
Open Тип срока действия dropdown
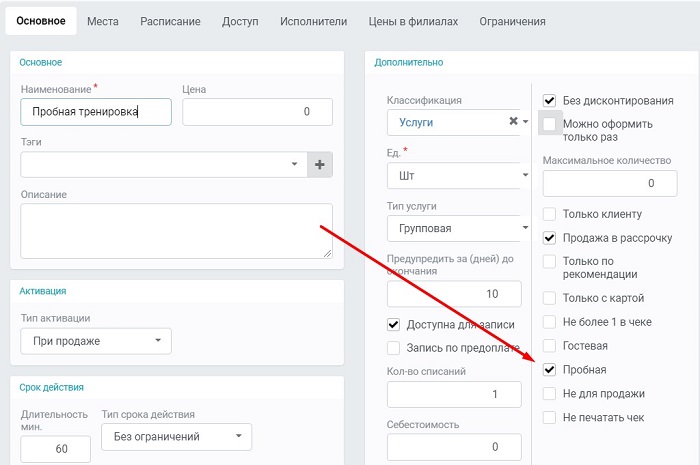(x=176, y=436)
